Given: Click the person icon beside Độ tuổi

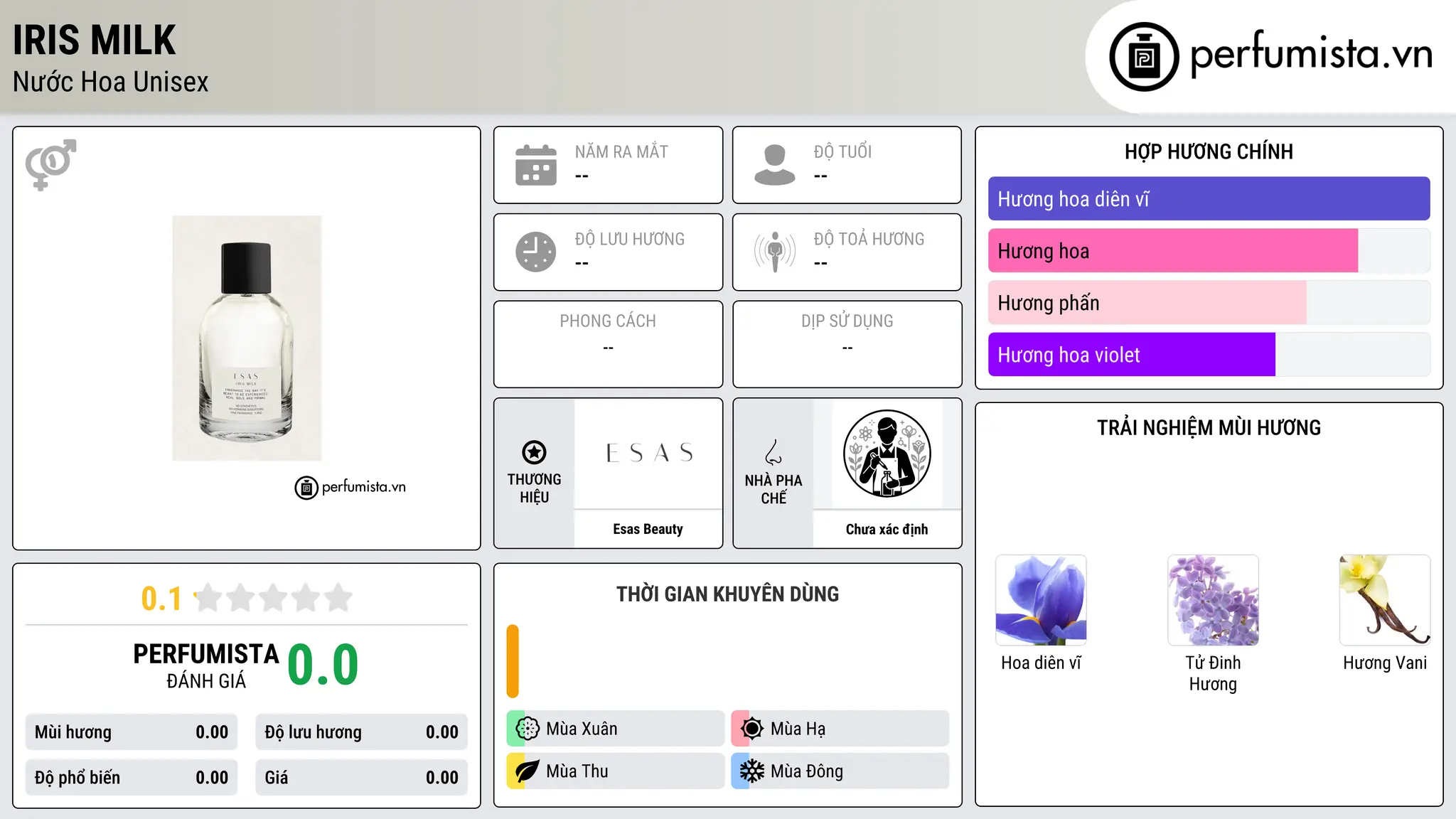Looking at the screenshot, I should [775, 165].
